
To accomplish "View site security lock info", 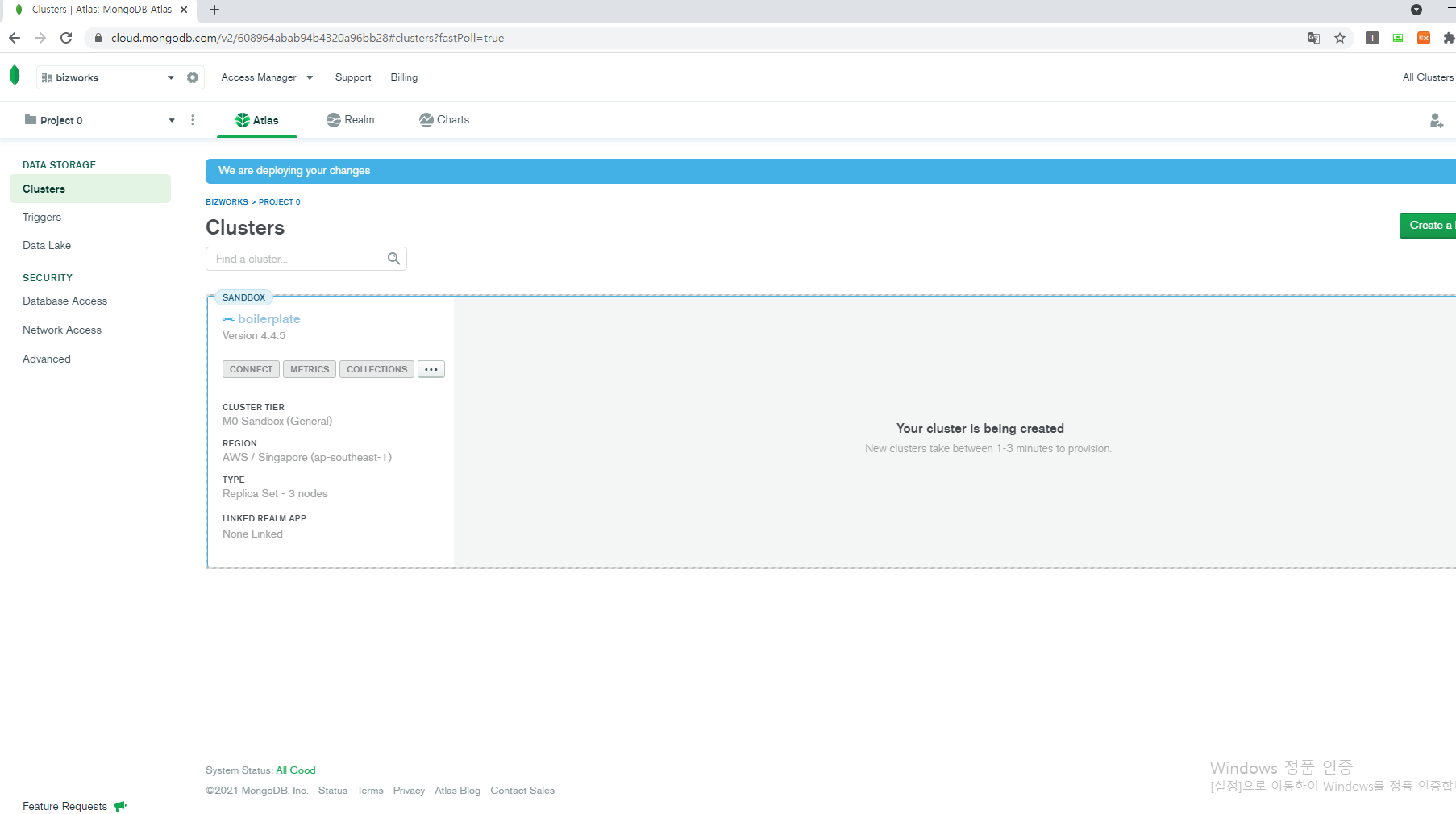I will click(98, 38).
